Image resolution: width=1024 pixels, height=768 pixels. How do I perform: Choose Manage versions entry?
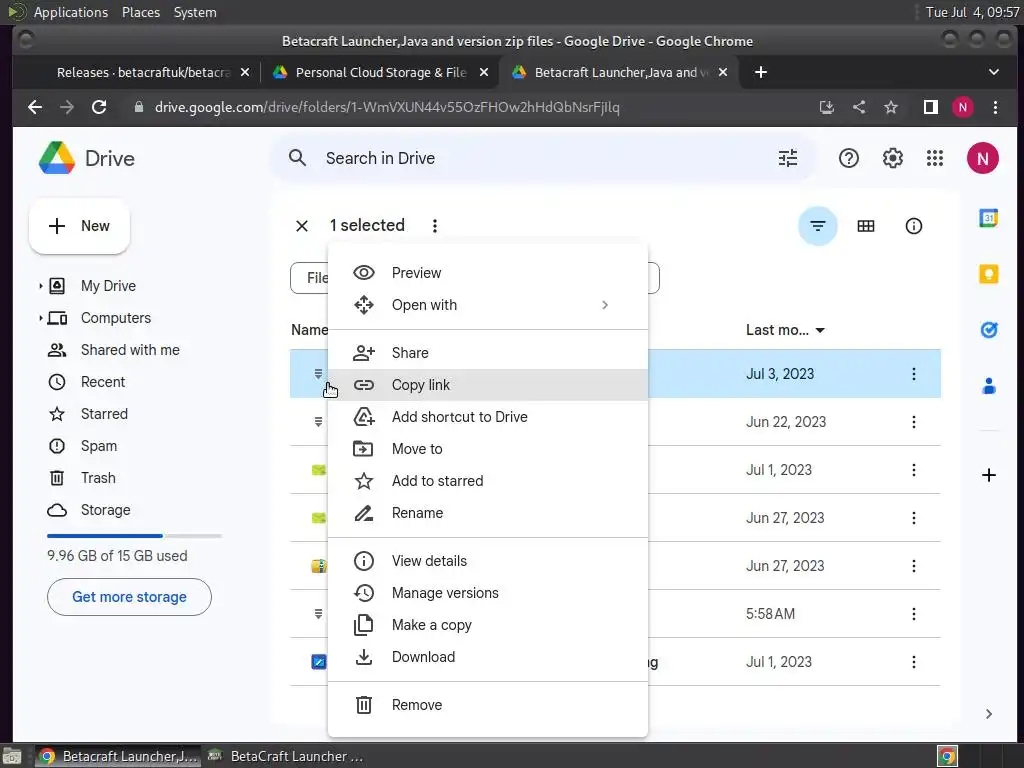(x=487, y=593)
